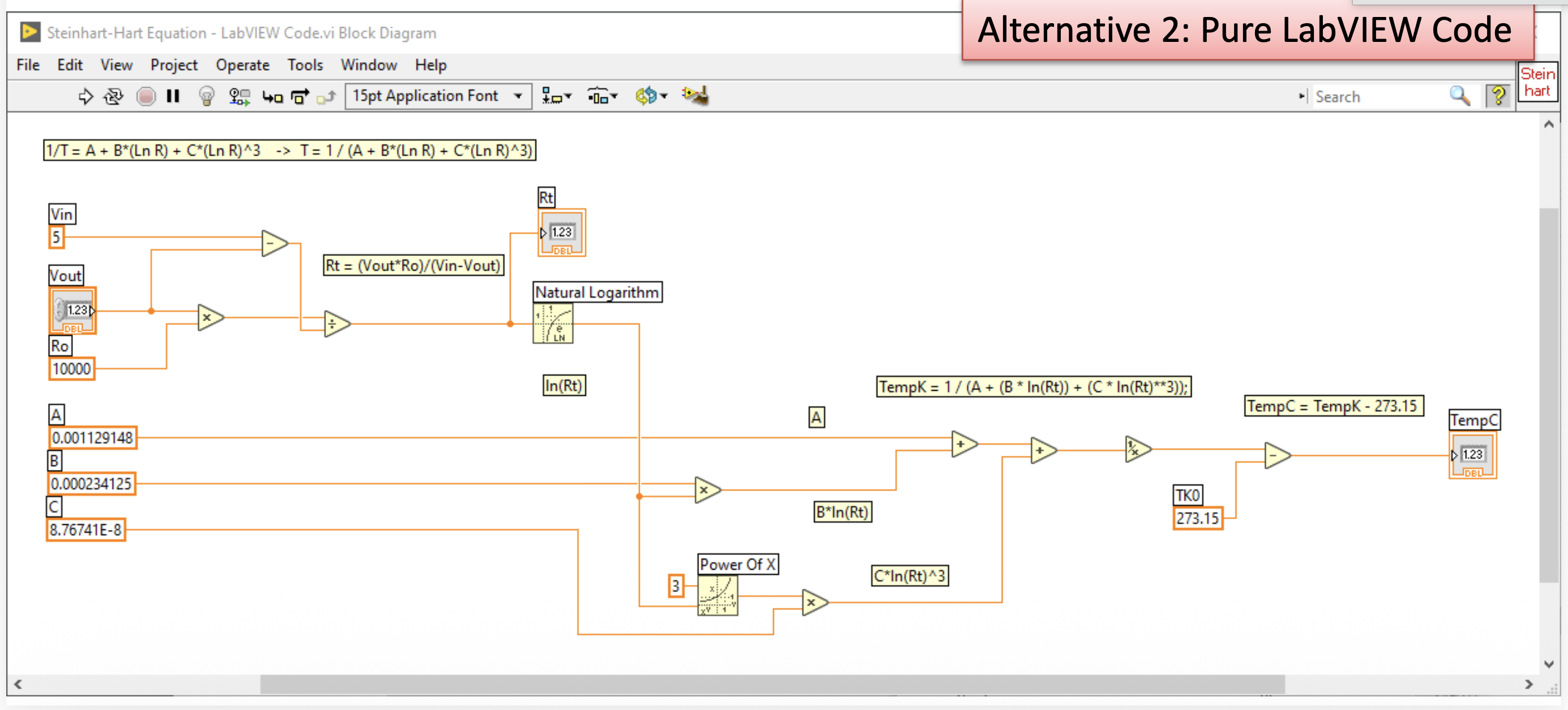Open the Edit menu
The width and height of the screenshot is (1568, 710).
70,65
